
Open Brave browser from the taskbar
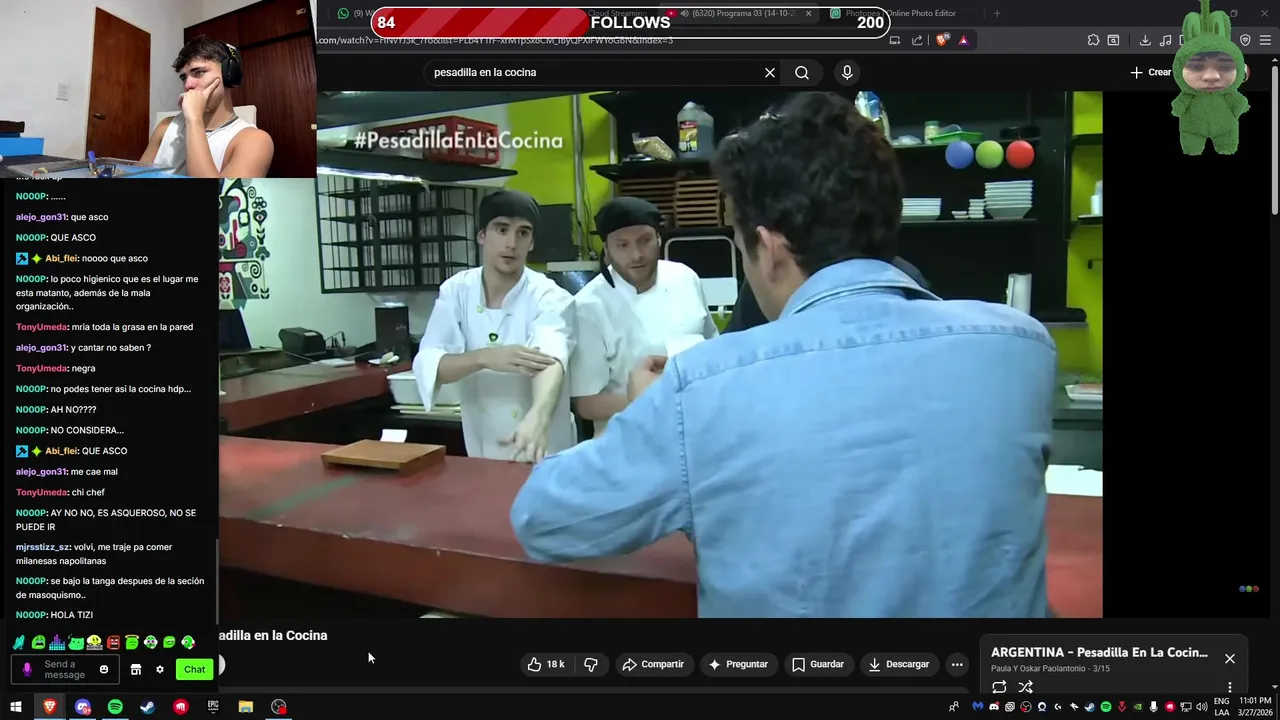coord(49,707)
